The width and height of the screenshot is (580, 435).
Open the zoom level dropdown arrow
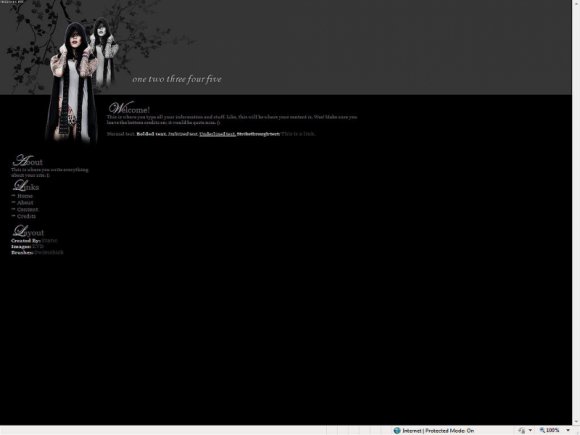pos(568,431)
